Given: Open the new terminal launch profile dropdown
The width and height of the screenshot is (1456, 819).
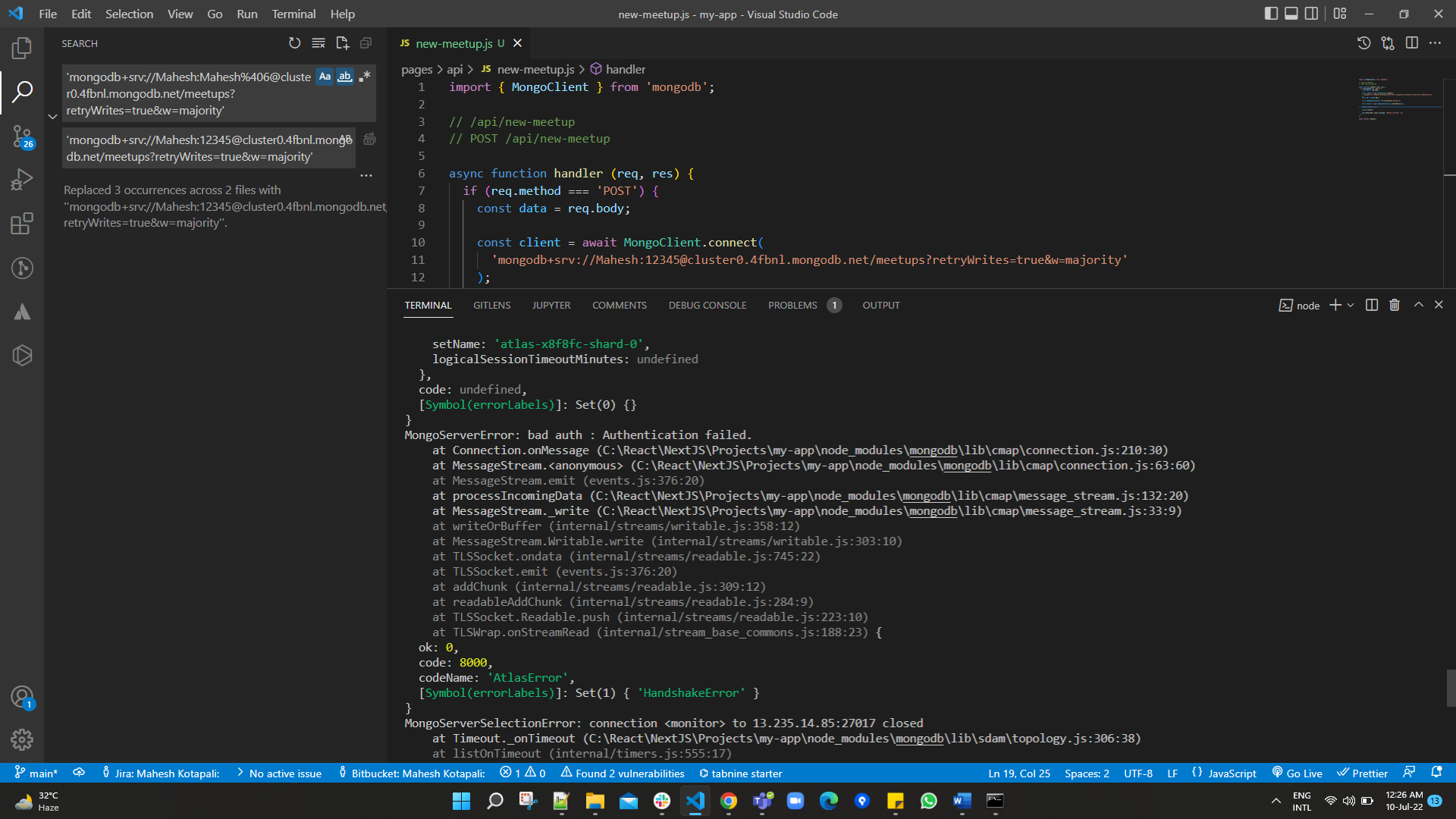Looking at the screenshot, I should tap(1351, 305).
